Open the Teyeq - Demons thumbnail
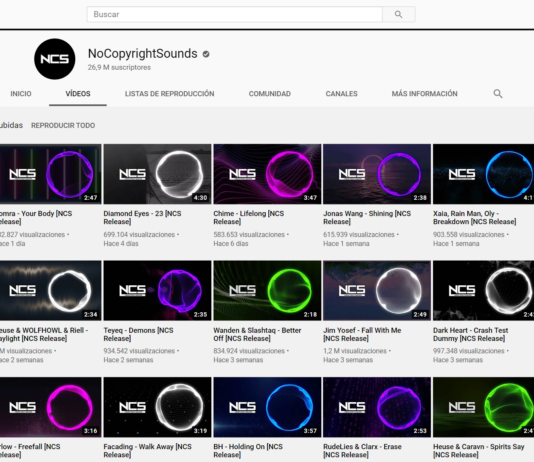 157,290
